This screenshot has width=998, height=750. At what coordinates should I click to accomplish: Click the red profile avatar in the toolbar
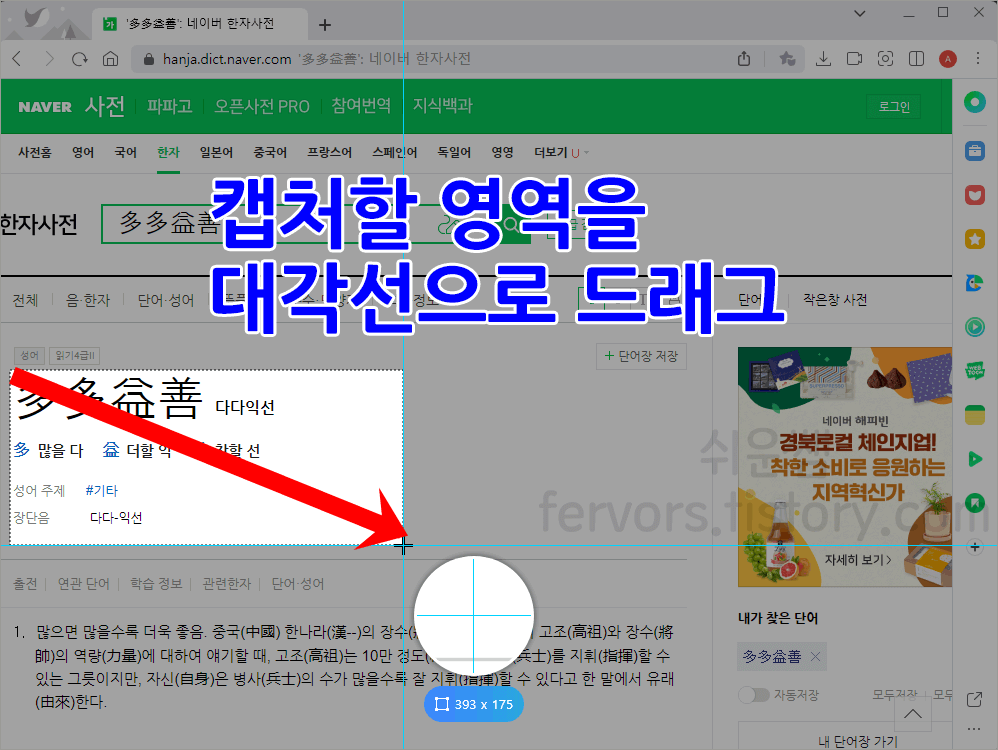[947, 59]
